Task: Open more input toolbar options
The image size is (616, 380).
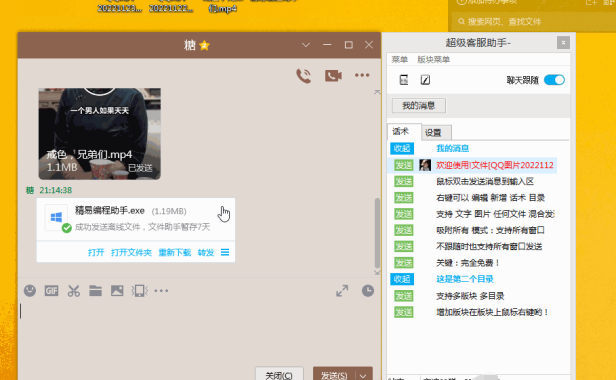Action: (x=161, y=291)
